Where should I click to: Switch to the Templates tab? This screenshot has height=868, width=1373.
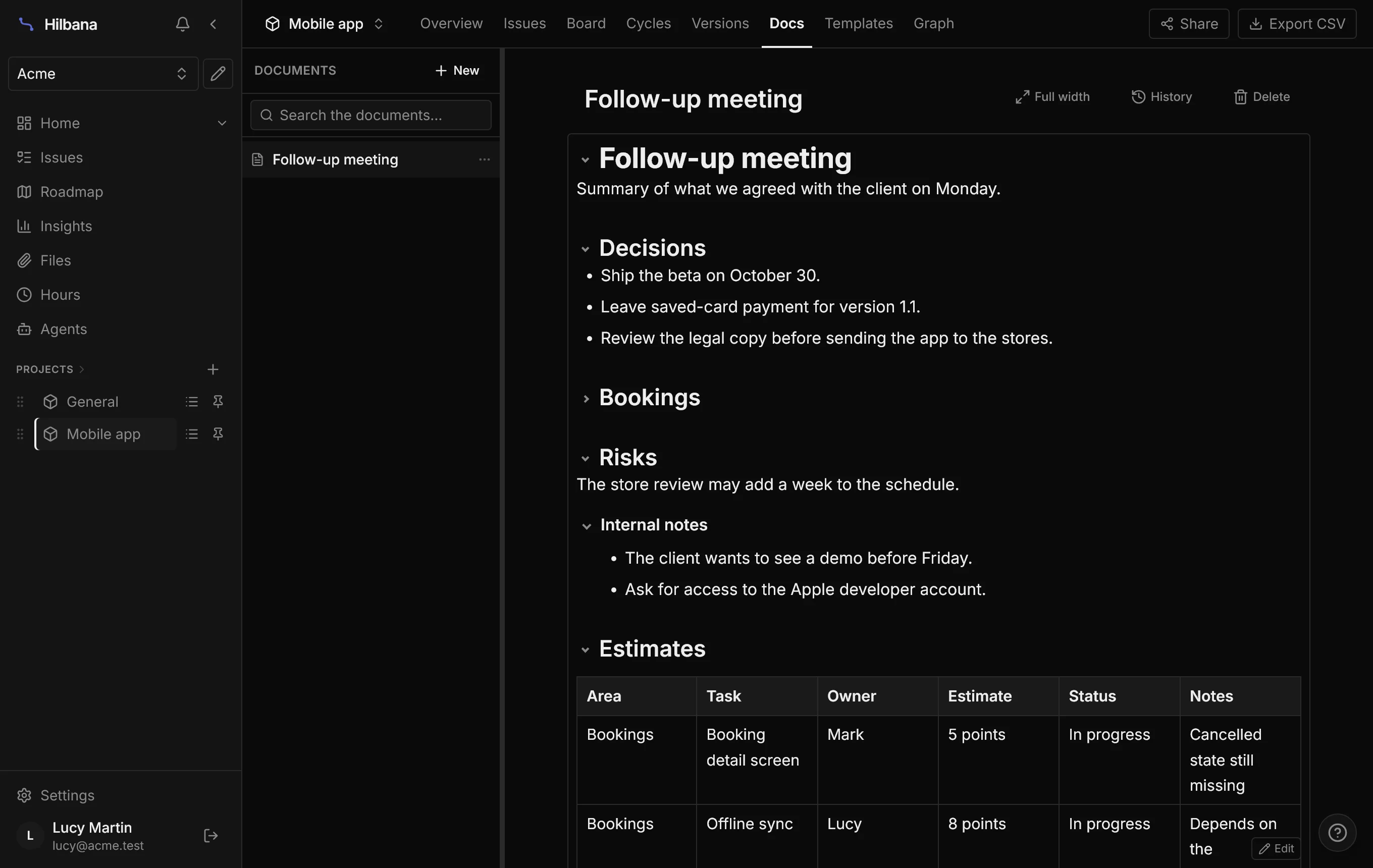858,23
